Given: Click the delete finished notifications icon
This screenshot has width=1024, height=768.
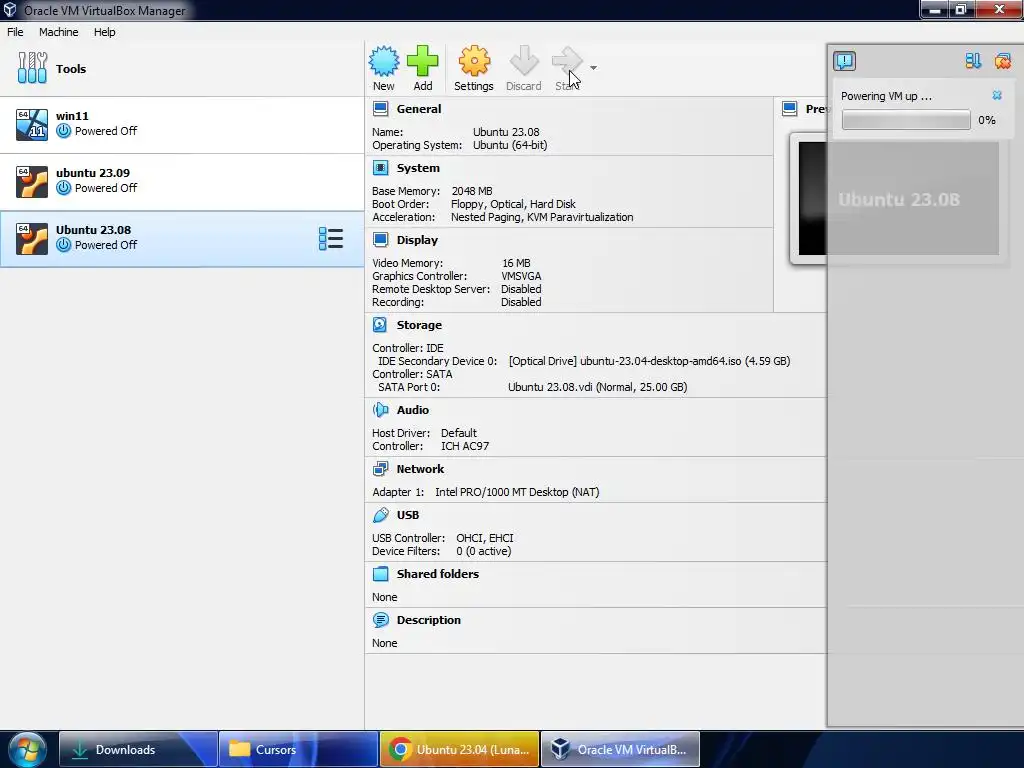Looking at the screenshot, I should [1002, 61].
